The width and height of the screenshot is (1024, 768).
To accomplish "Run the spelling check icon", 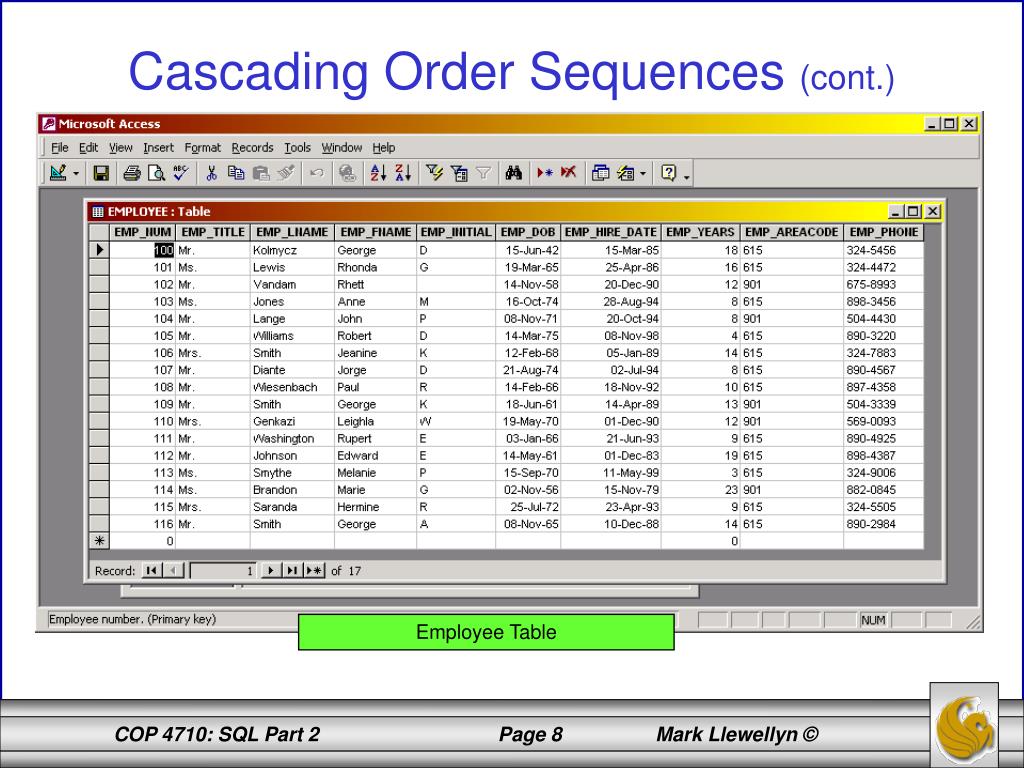I will pos(180,173).
